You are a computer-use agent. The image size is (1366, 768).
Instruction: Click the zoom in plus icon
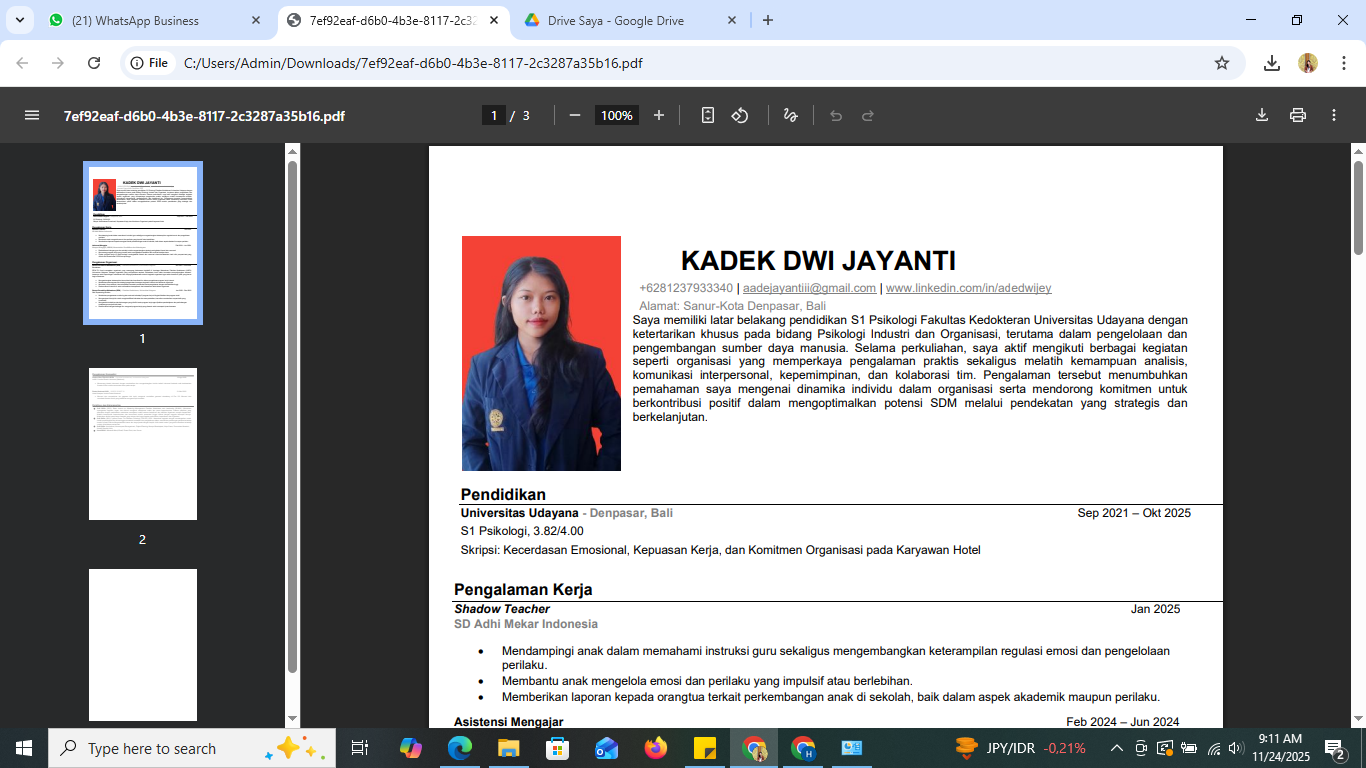click(x=659, y=115)
